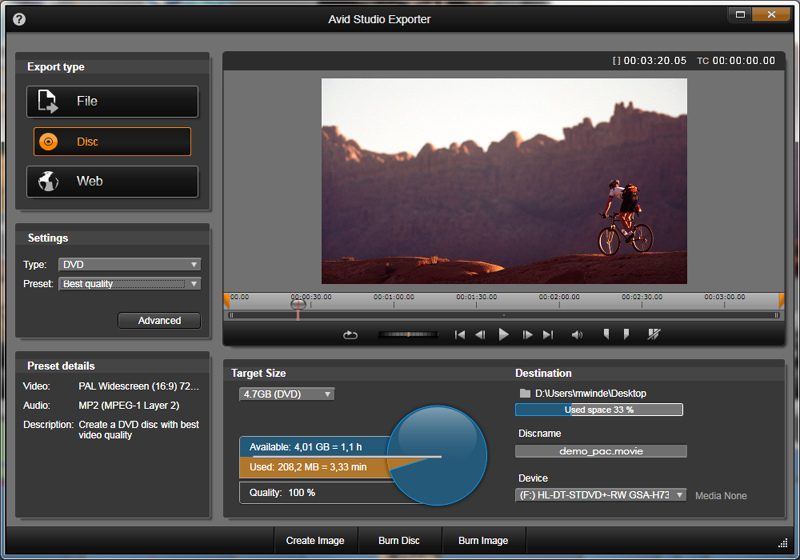Viewport: 800px width, 560px height.
Task: Open the Type dropdown showing DVD
Action: coord(129,265)
